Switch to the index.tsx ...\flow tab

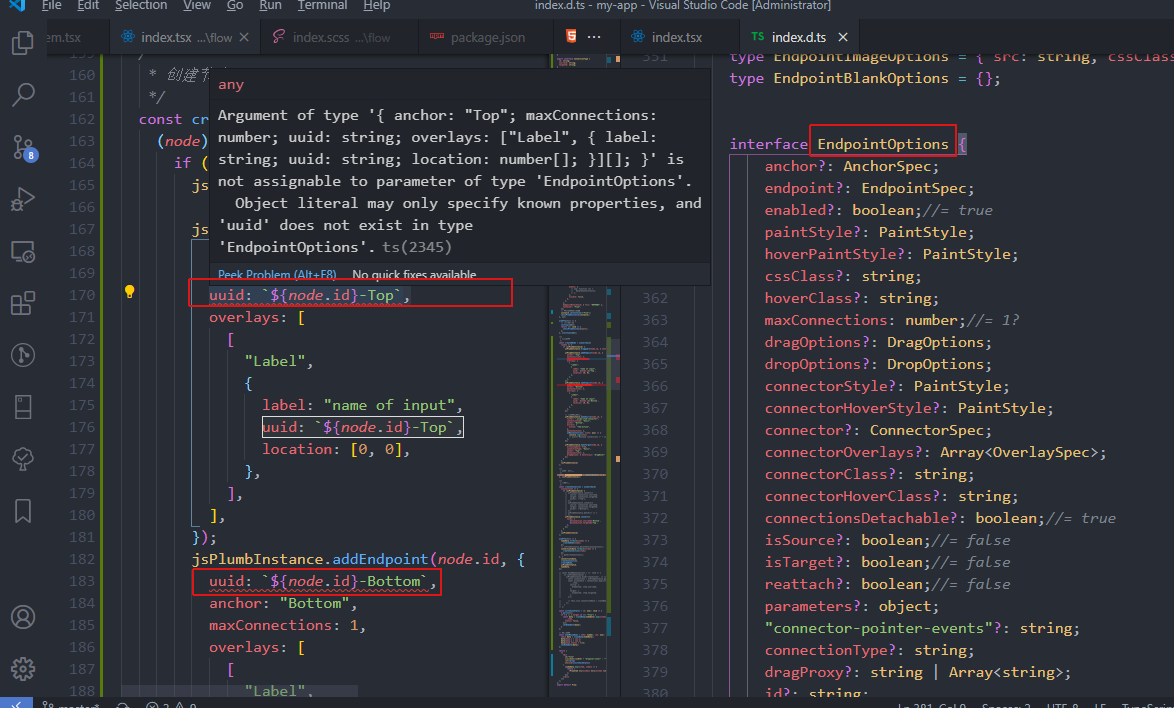[x=185, y=37]
